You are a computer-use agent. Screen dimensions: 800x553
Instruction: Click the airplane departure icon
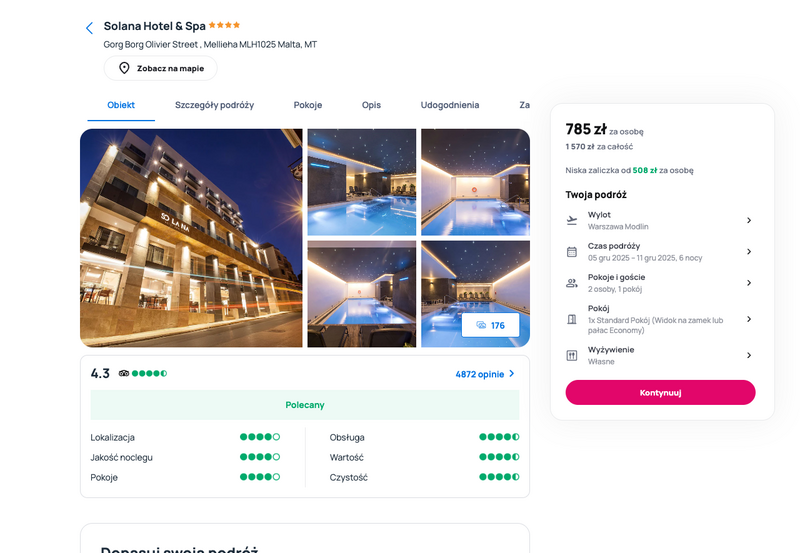[x=572, y=220]
